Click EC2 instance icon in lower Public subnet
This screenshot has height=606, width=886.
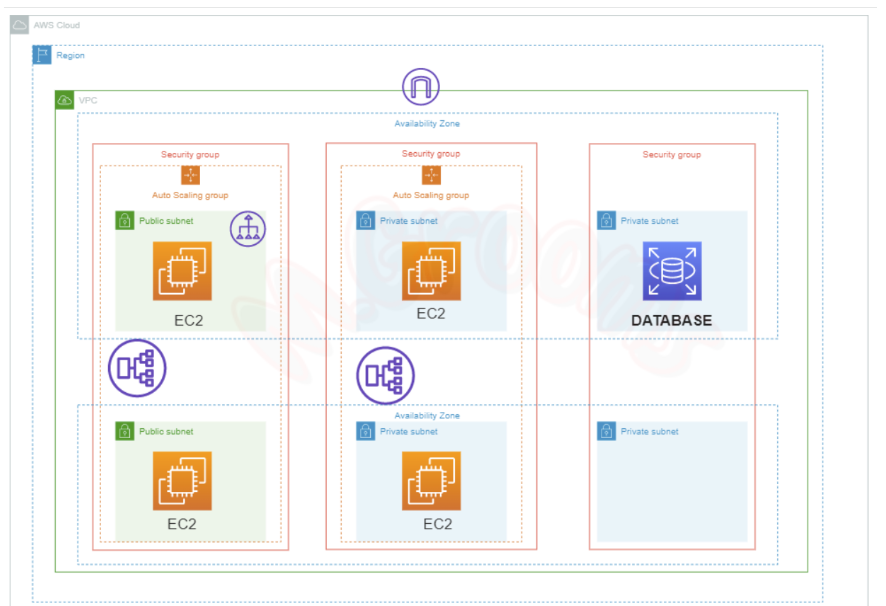click(x=183, y=481)
